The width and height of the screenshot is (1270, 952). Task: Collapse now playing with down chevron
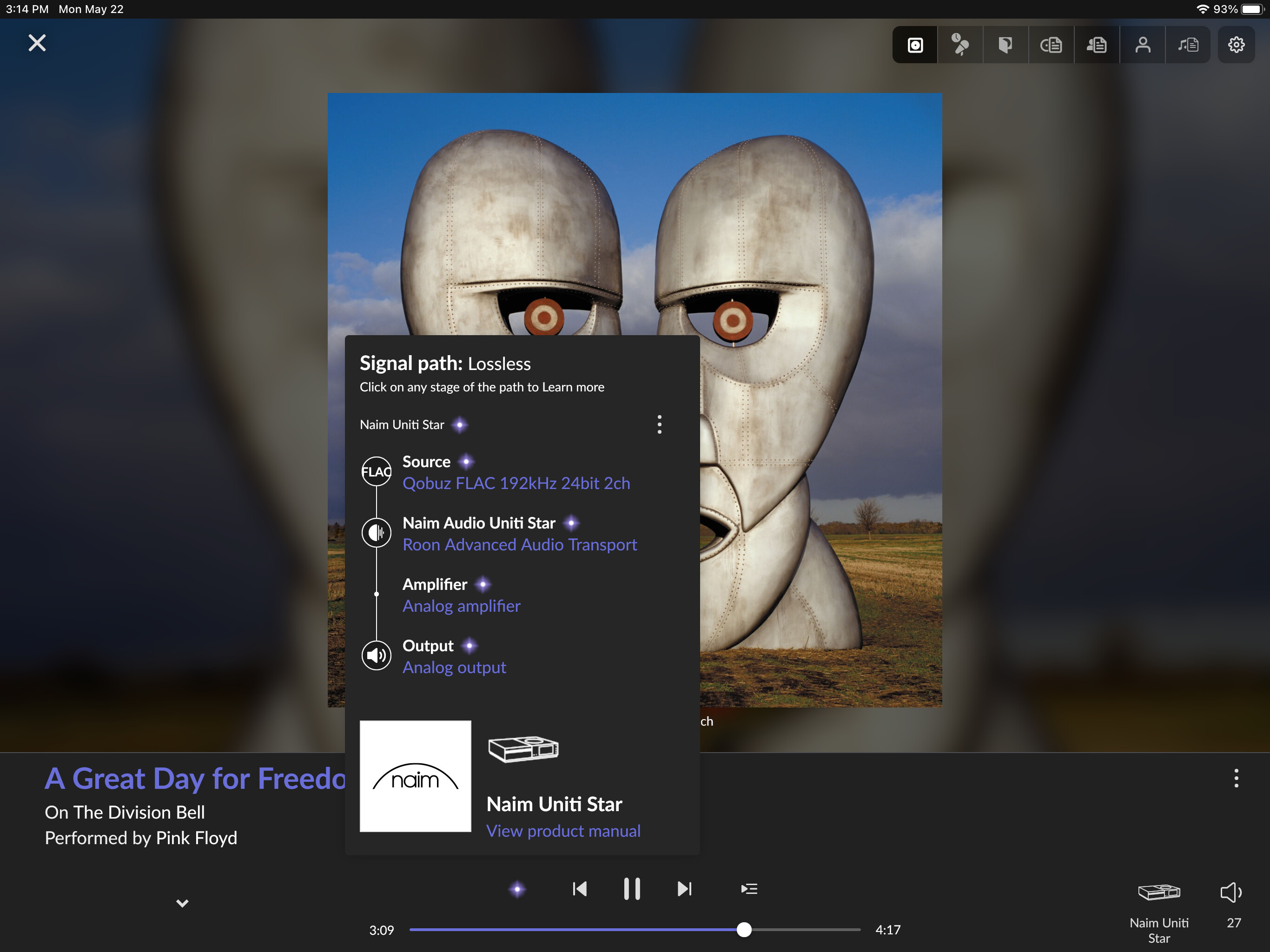183,903
